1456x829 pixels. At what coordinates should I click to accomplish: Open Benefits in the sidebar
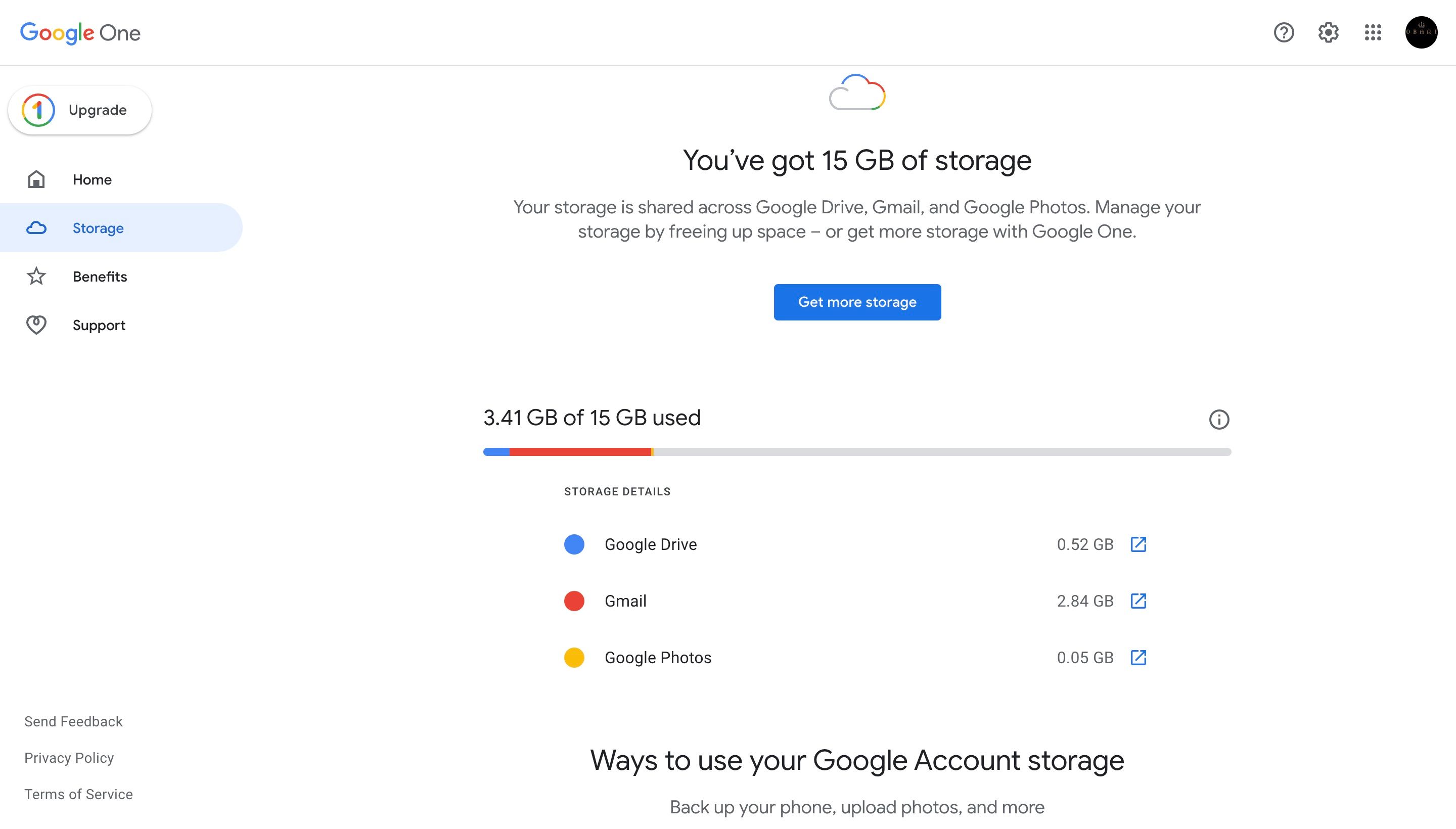pyautogui.click(x=100, y=277)
